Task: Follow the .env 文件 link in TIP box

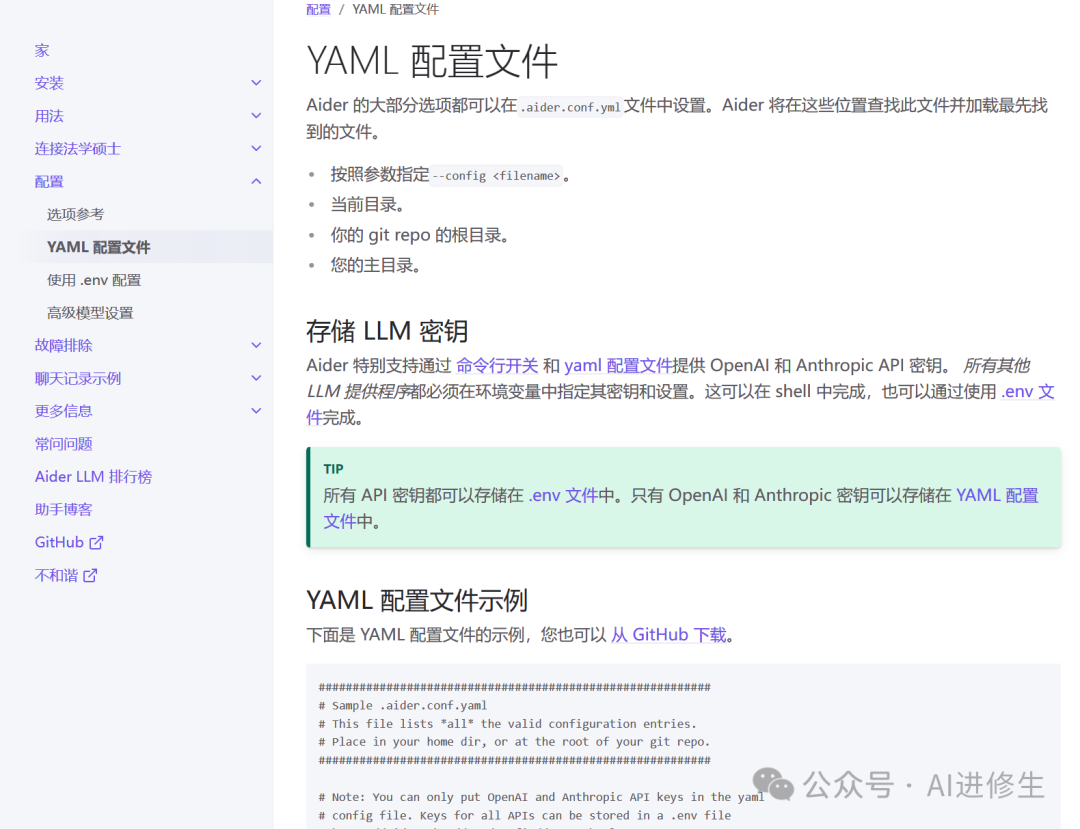Action: pyautogui.click(x=563, y=496)
